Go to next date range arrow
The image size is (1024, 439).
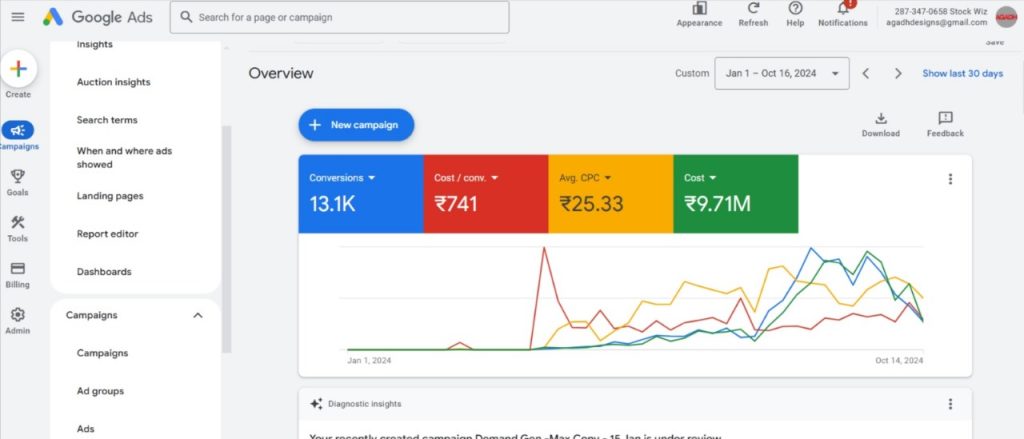(898, 73)
